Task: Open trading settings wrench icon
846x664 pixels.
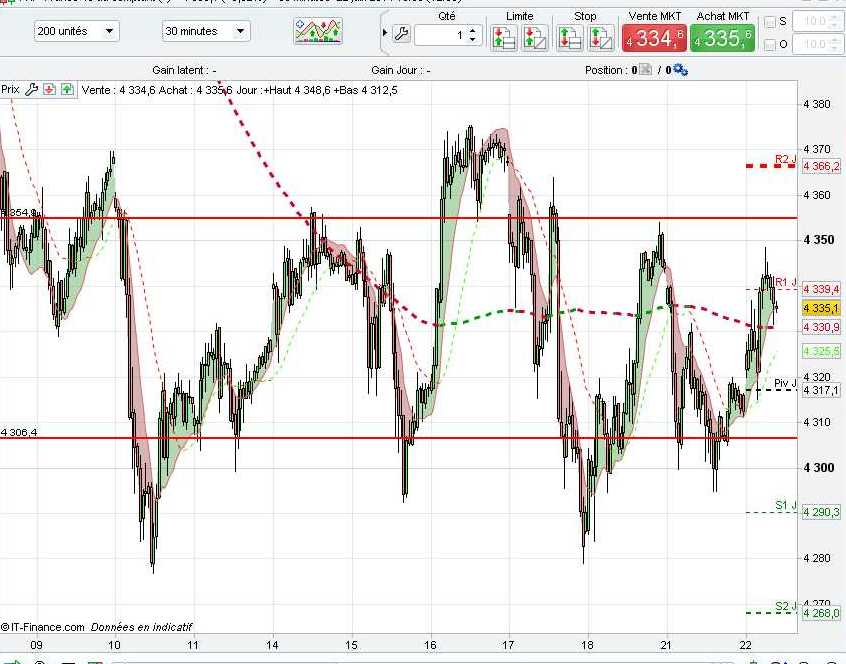Action: pos(401,34)
